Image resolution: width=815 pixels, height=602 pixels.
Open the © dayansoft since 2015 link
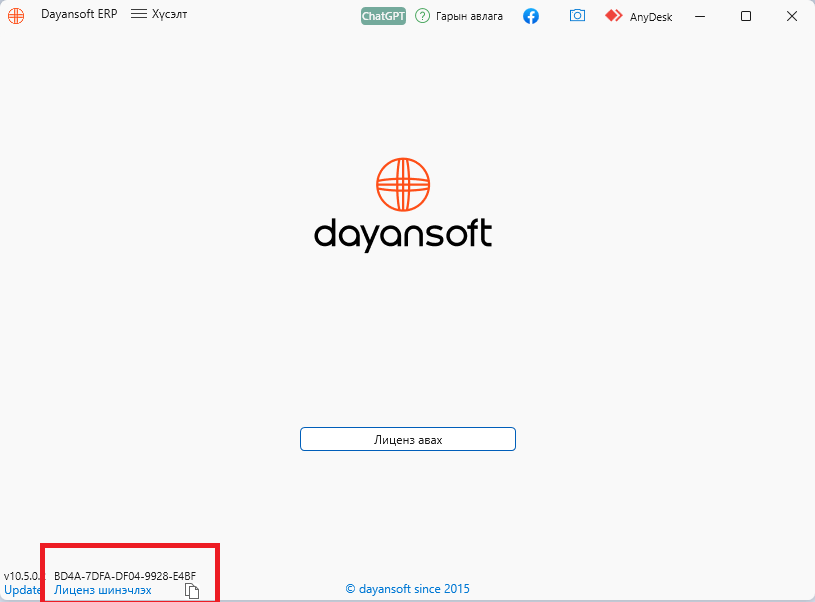(408, 588)
